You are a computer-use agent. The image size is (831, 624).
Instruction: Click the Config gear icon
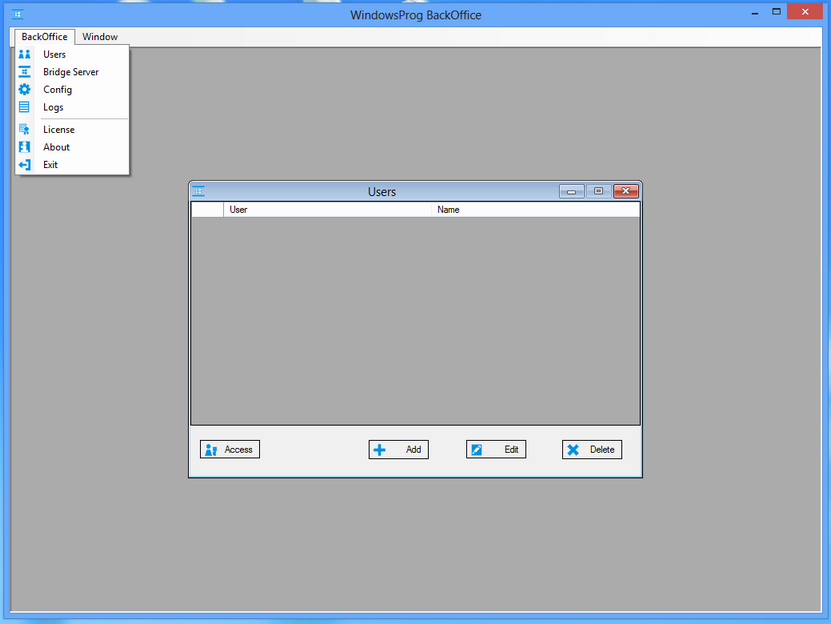coord(24,89)
